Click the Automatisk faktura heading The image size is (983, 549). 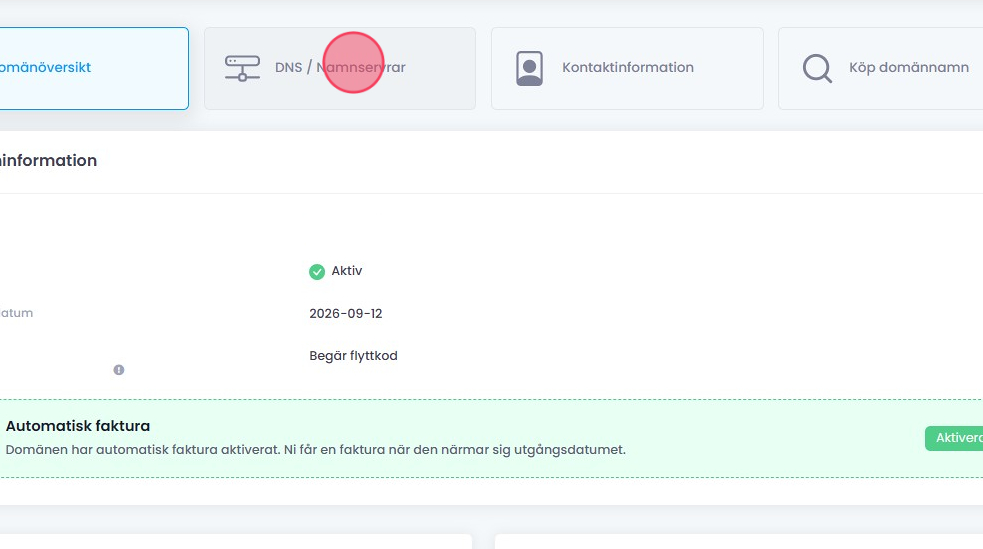[78, 426]
